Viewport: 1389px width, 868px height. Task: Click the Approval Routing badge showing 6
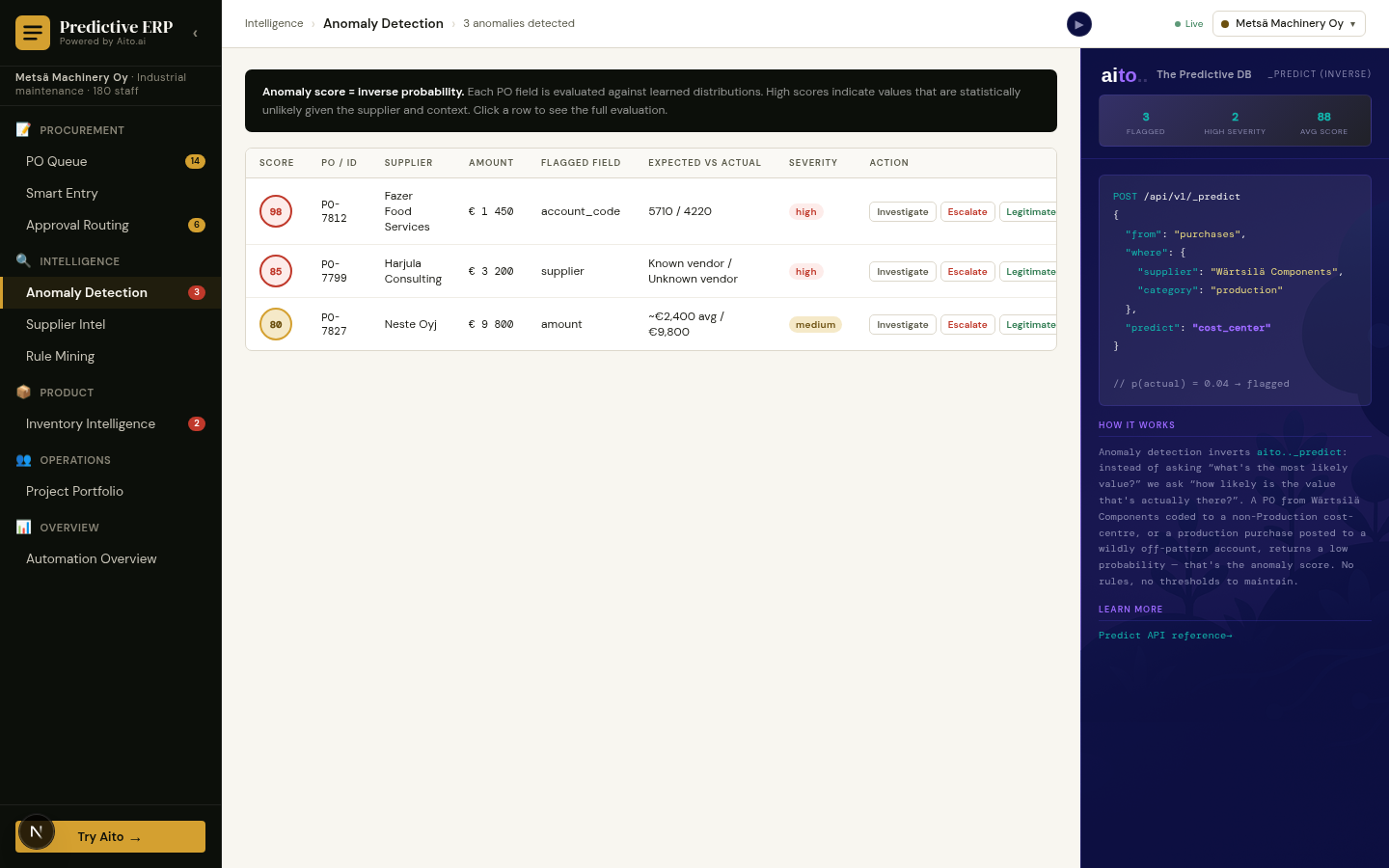click(x=197, y=225)
